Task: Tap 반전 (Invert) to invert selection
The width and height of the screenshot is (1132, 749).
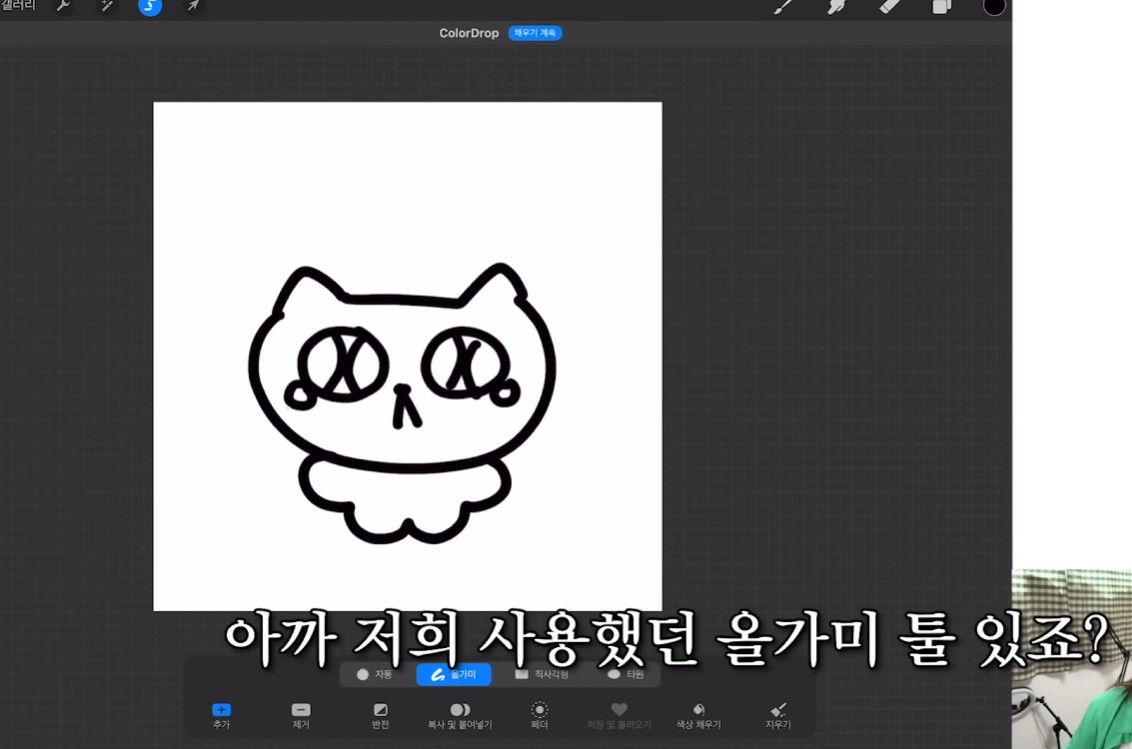Action: pos(379,713)
